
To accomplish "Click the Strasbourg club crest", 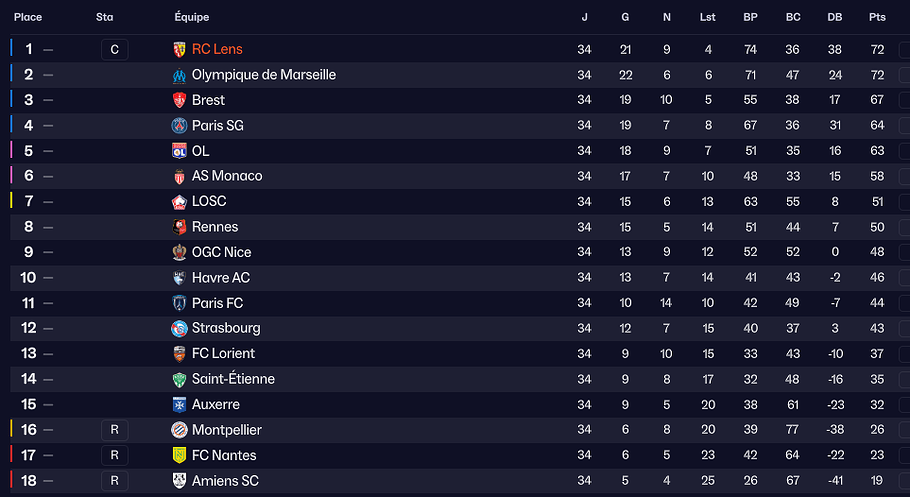I will (180, 328).
